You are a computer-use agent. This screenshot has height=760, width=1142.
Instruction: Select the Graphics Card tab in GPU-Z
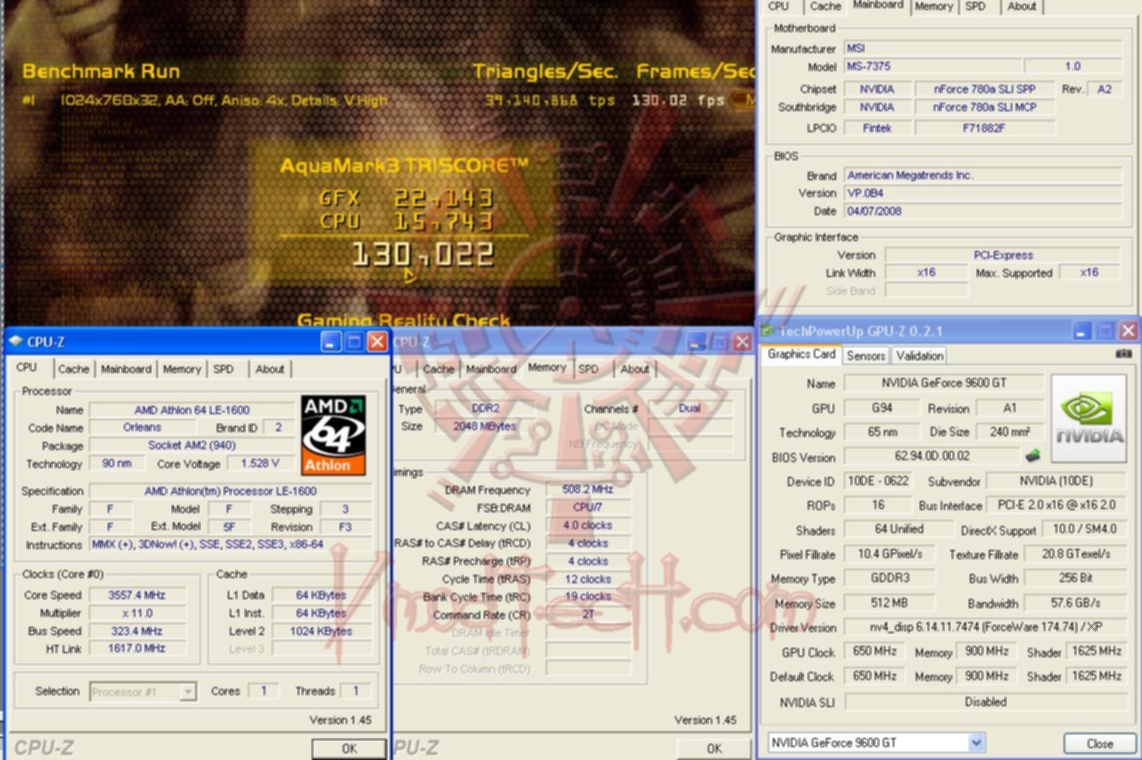pos(801,354)
